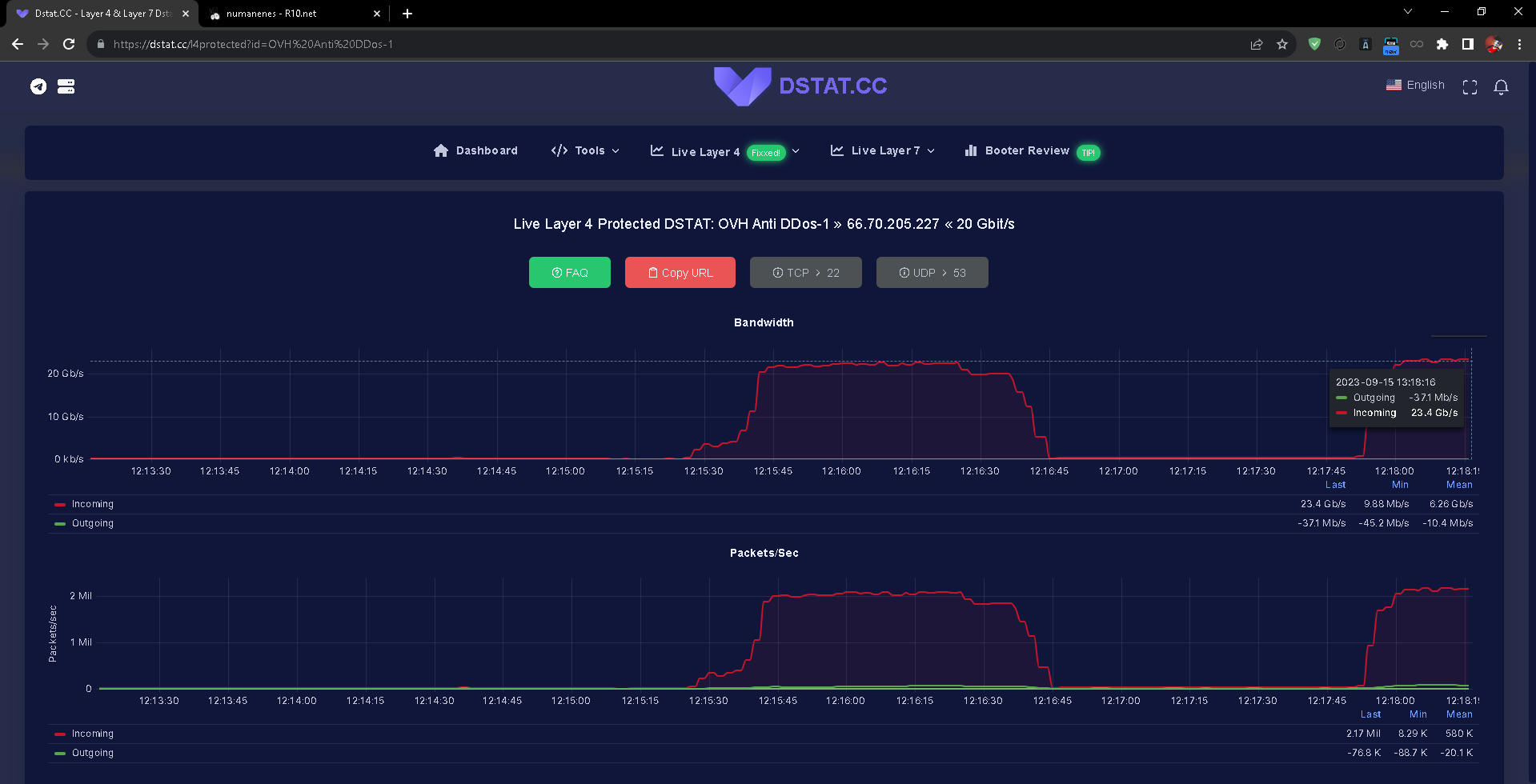Open a new browser tab

coord(407,14)
